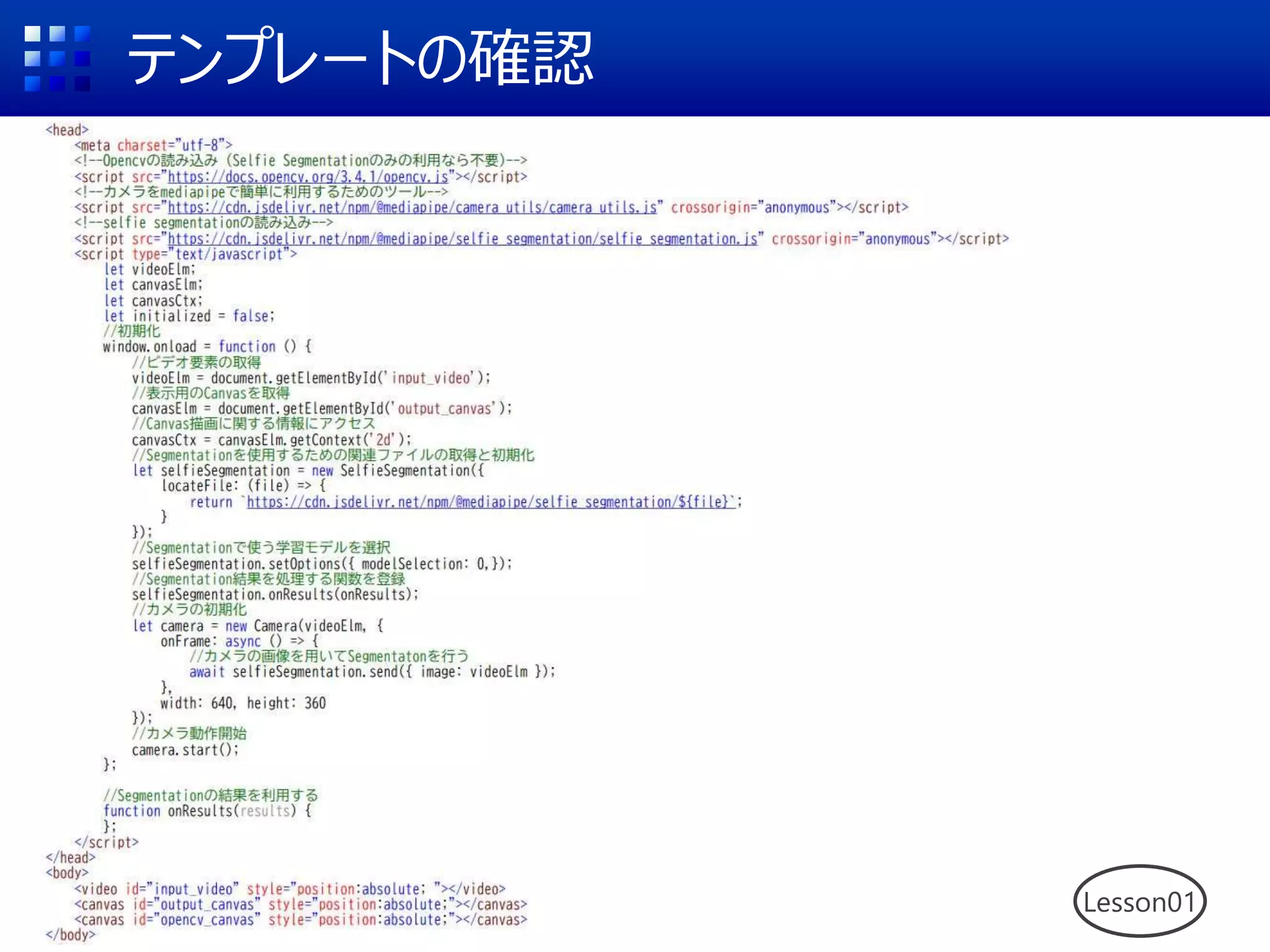Screen dimensions: 1270x952
Task: Click the 'onFrame: async () => {' line
Action: pyautogui.click(x=239, y=641)
